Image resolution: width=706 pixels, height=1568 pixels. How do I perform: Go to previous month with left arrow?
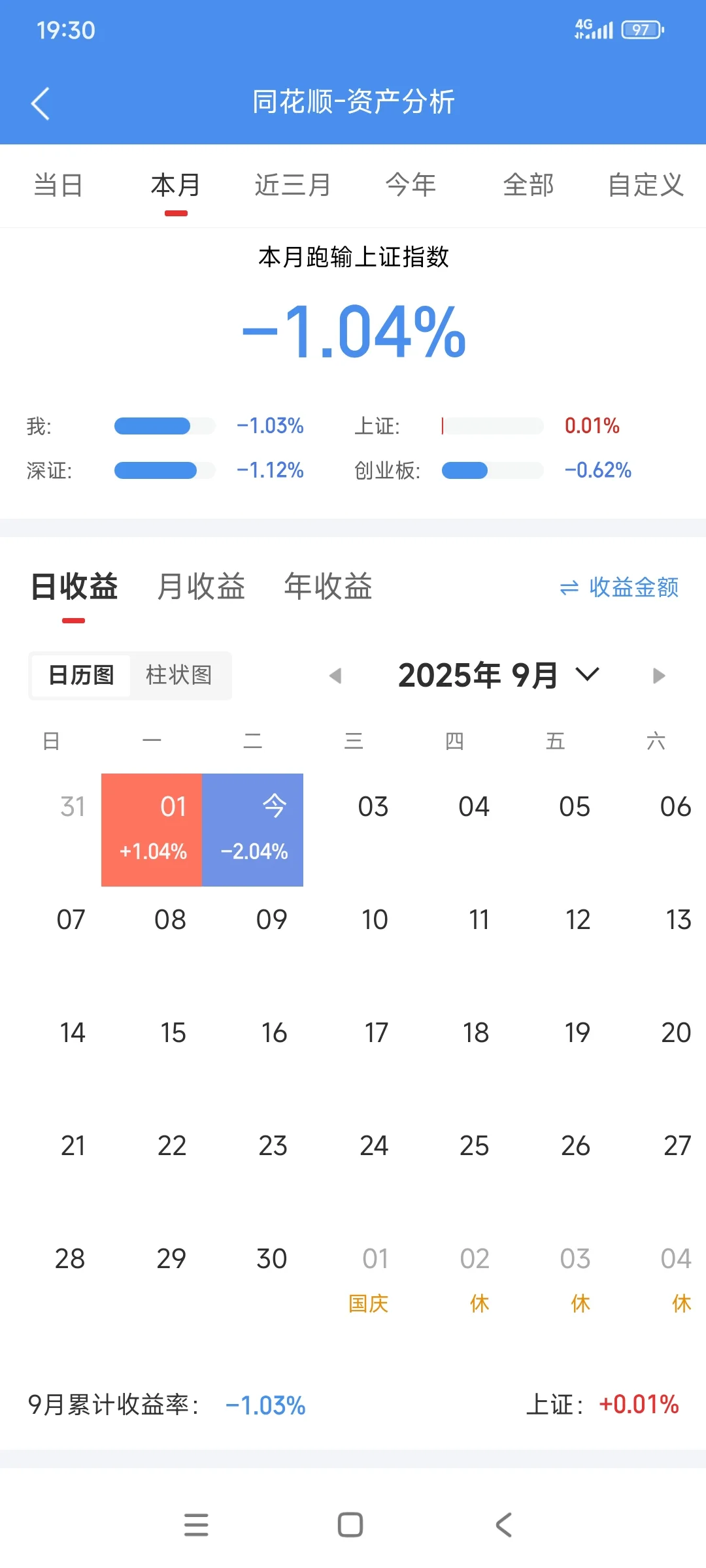[335, 676]
